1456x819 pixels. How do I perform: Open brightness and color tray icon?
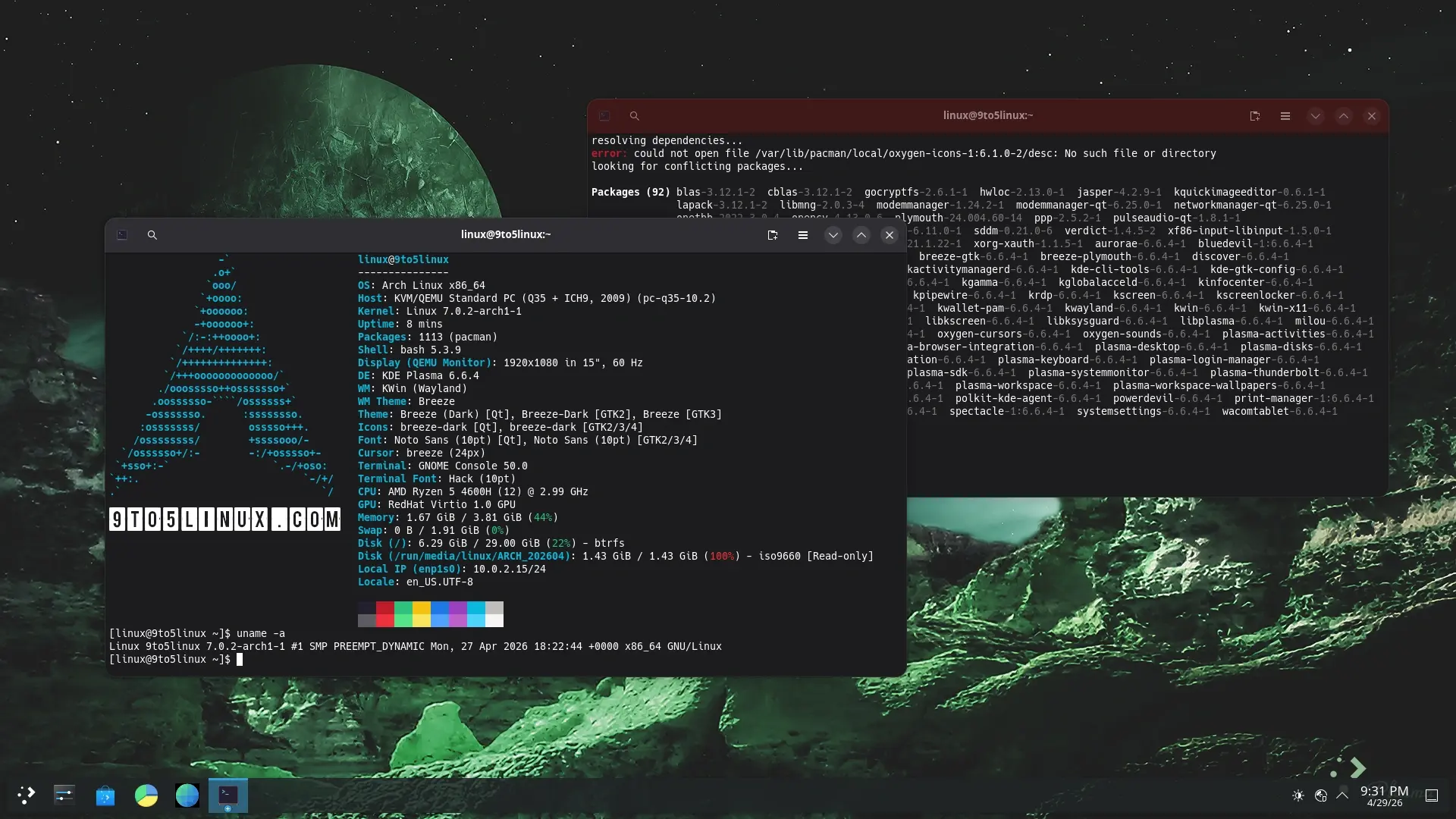point(1298,795)
